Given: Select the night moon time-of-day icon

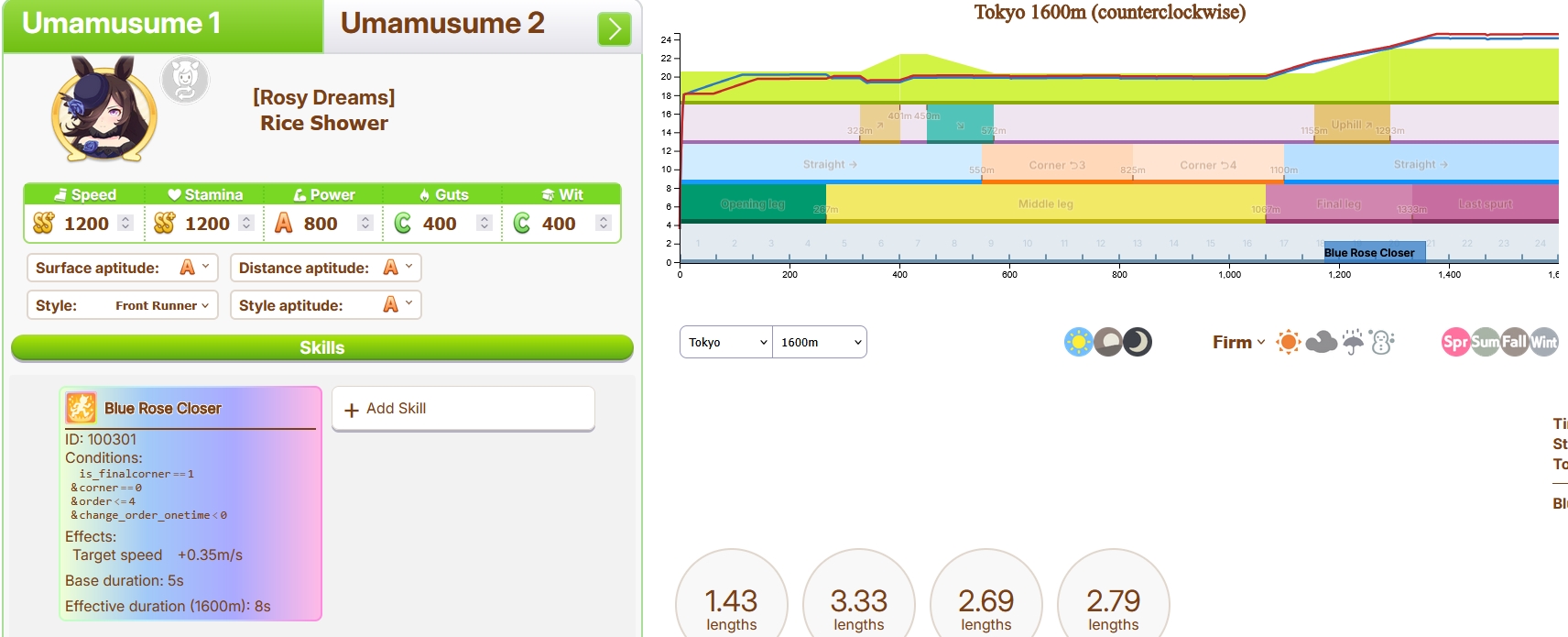Looking at the screenshot, I should point(1138,342).
